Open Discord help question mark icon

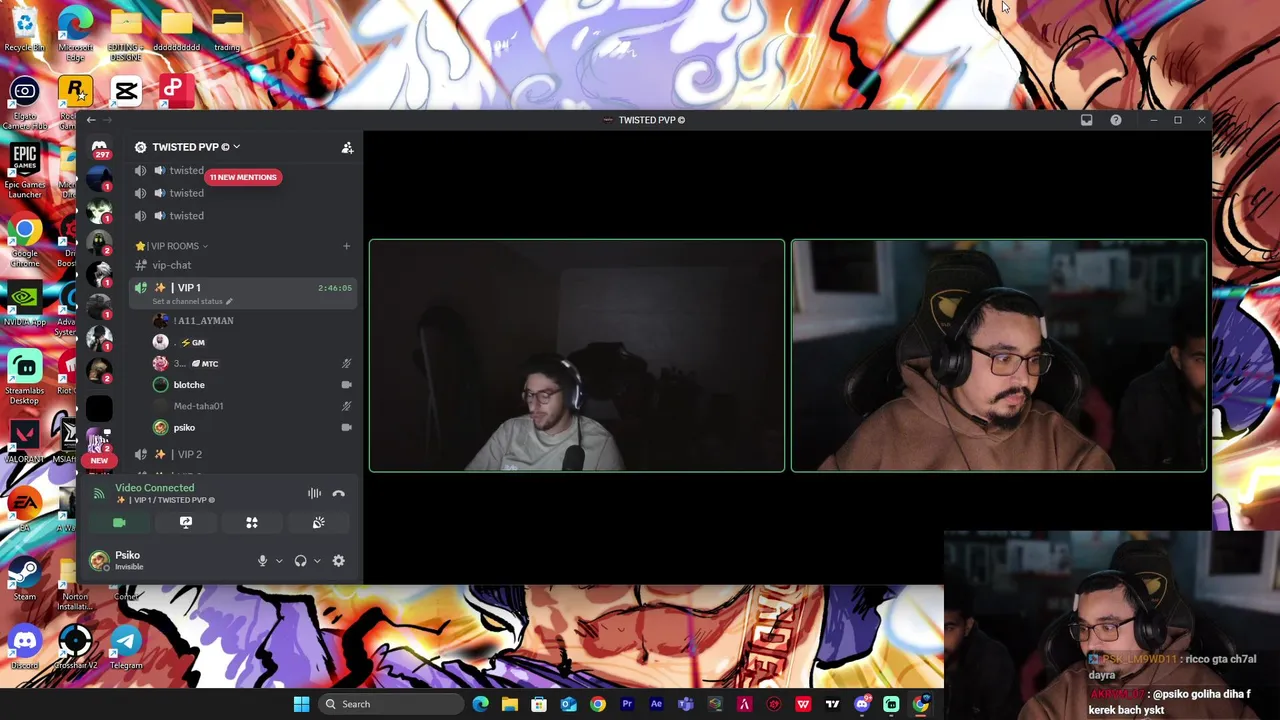[1116, 120]
